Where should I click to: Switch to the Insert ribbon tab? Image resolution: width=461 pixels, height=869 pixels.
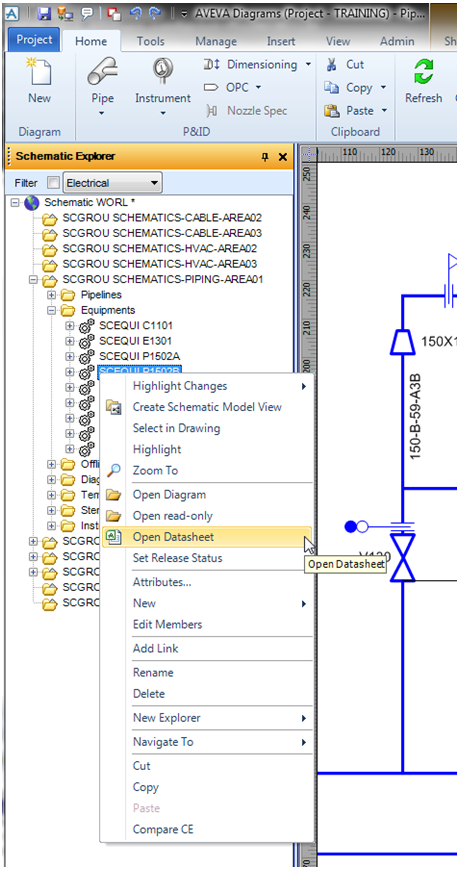(281, 41)
